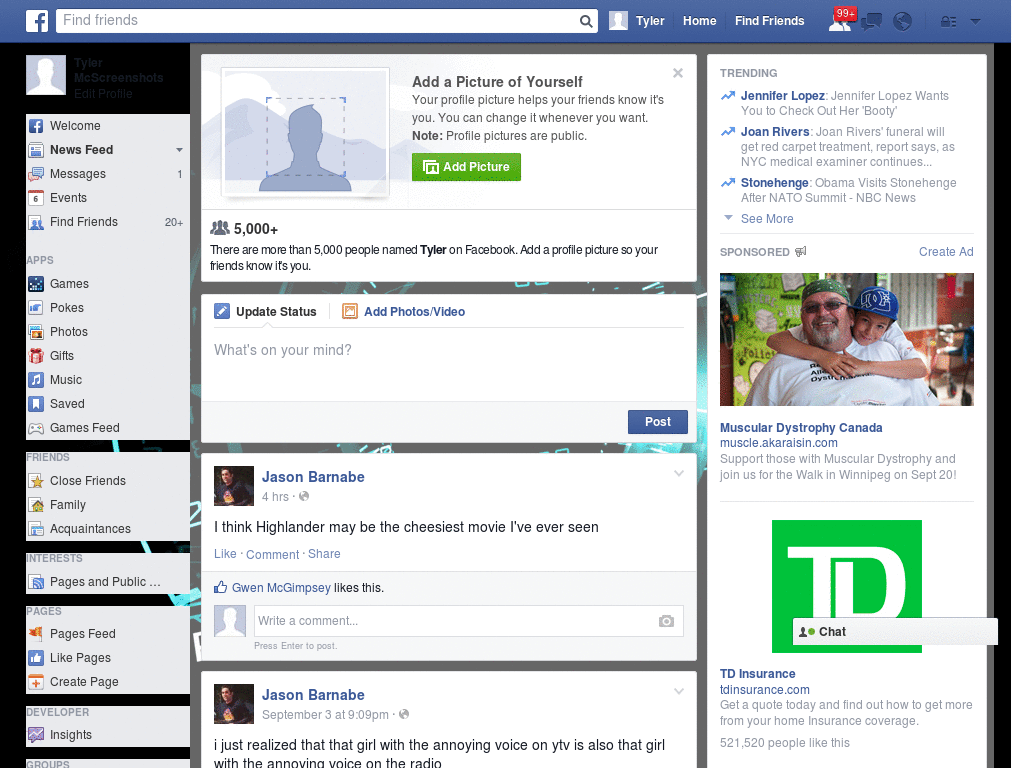Image resolution: width=1024 pixels, height=768 pixels.
Task: Click the Games app icon
Action: (x=36, y=284)
